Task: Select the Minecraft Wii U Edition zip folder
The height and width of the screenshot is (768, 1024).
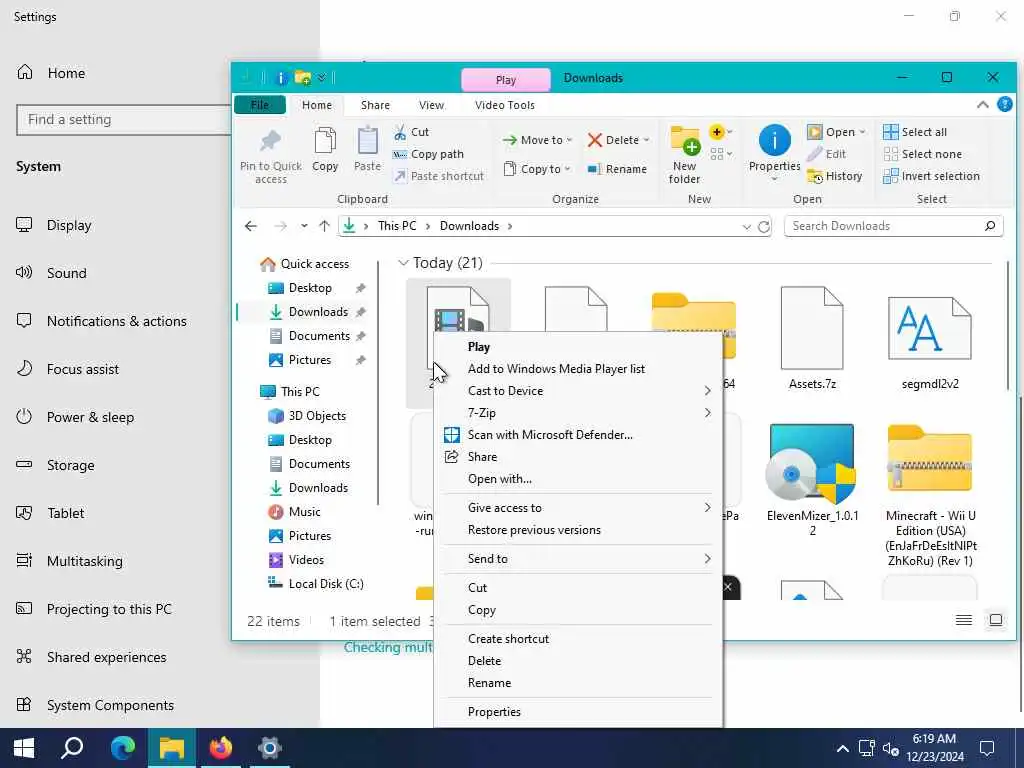Action: coord(931,496)
